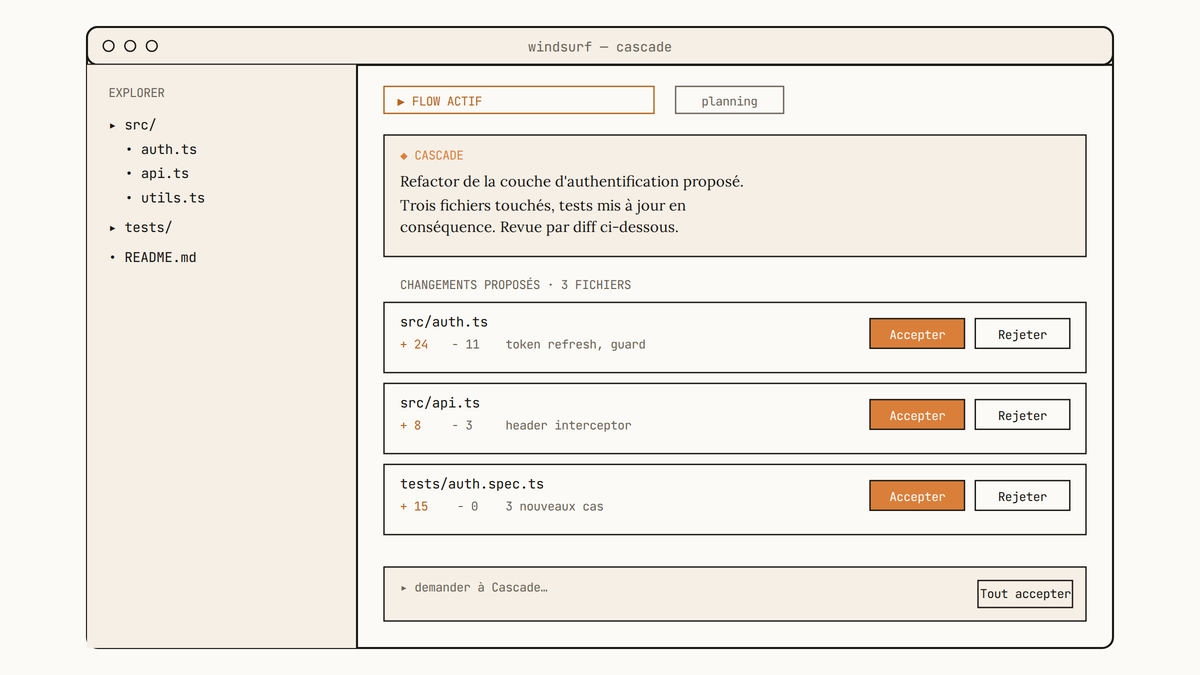Click the src/auth.ts file name
The image size is (1200, 675).
point(444,322)
